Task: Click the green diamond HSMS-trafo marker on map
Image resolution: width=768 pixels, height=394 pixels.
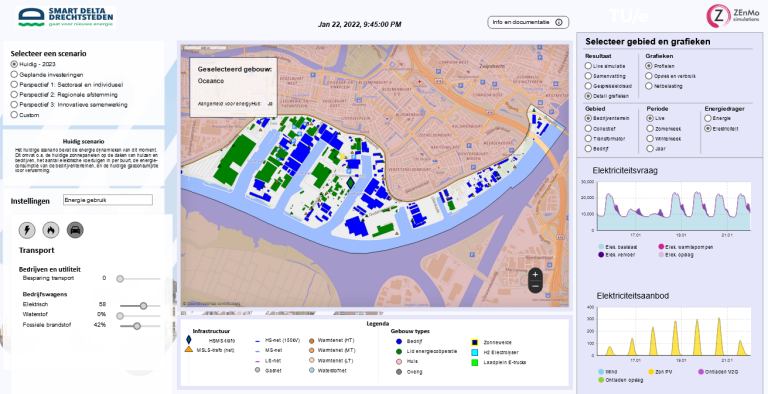Action: tap(350, 182)
